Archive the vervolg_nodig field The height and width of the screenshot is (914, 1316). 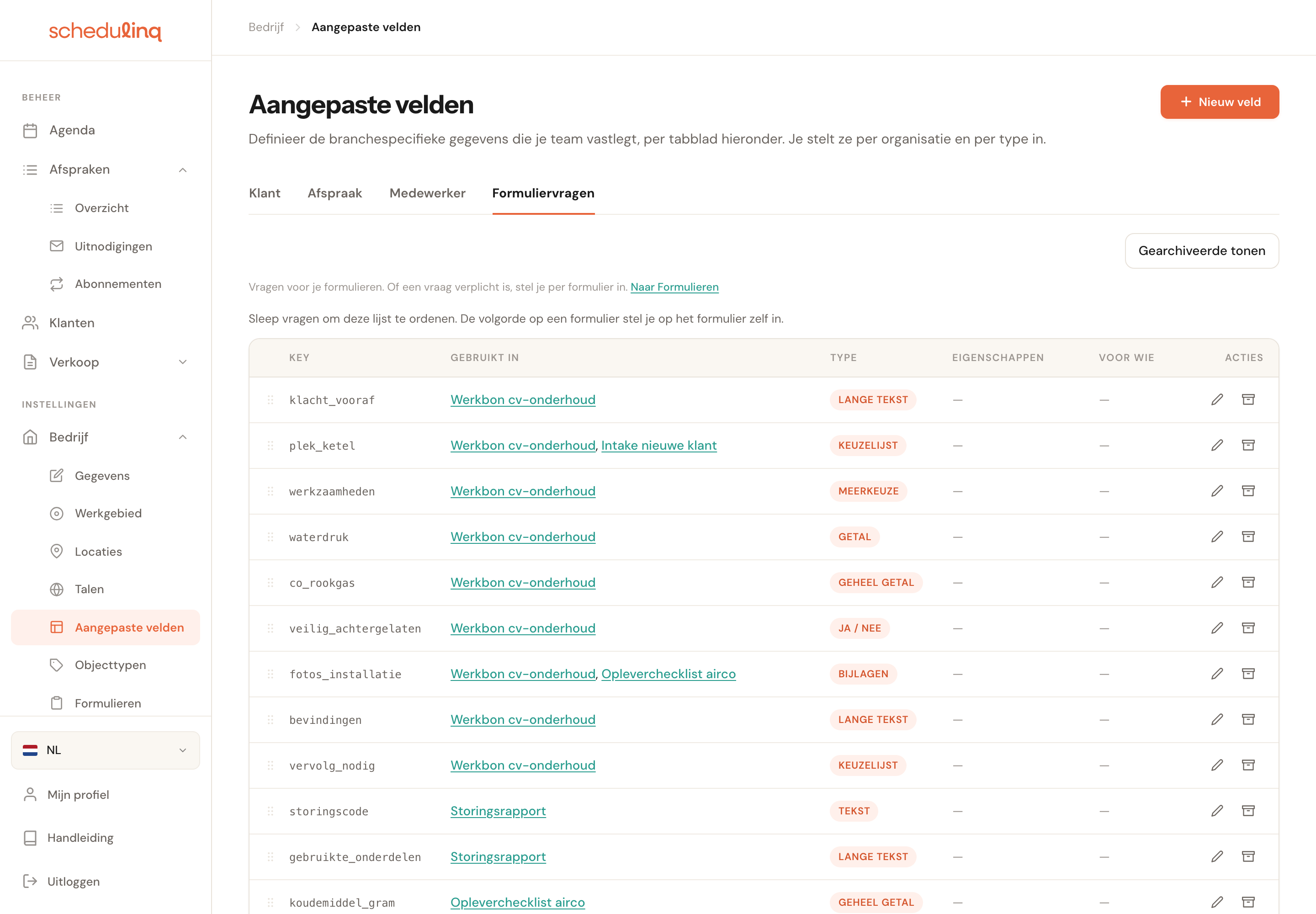pos(1248,765)
